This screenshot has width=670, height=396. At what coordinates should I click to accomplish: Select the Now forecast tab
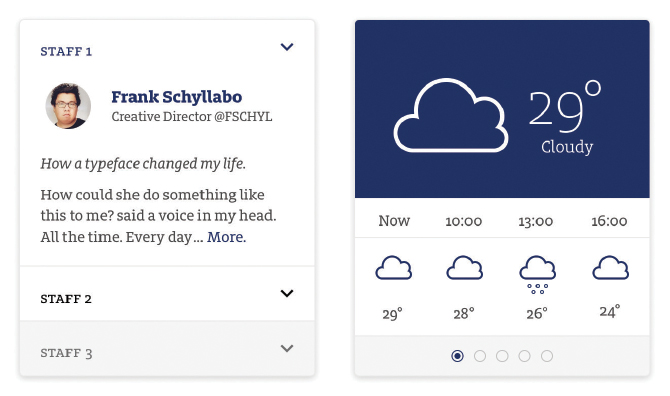click(394, 221)
